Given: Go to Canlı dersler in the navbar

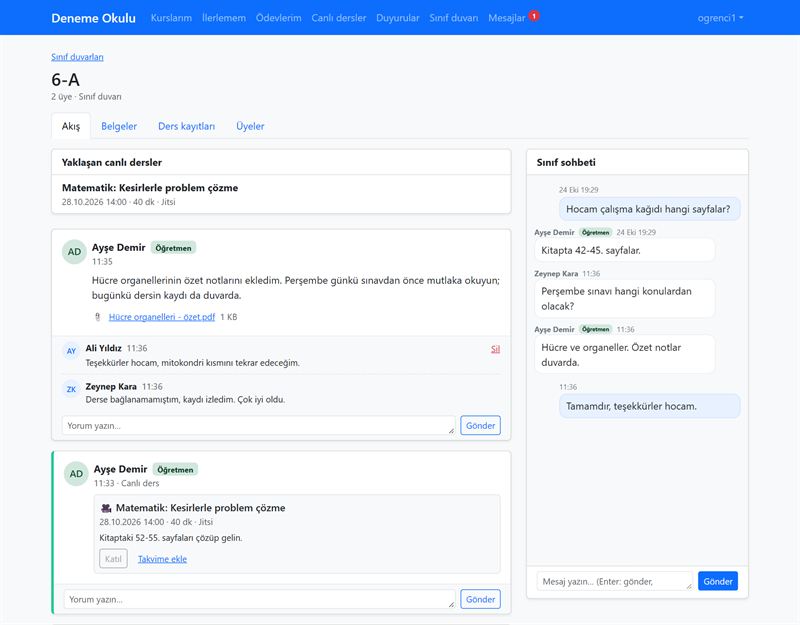Looking at the screenshot, I should (x=339, y=18).
